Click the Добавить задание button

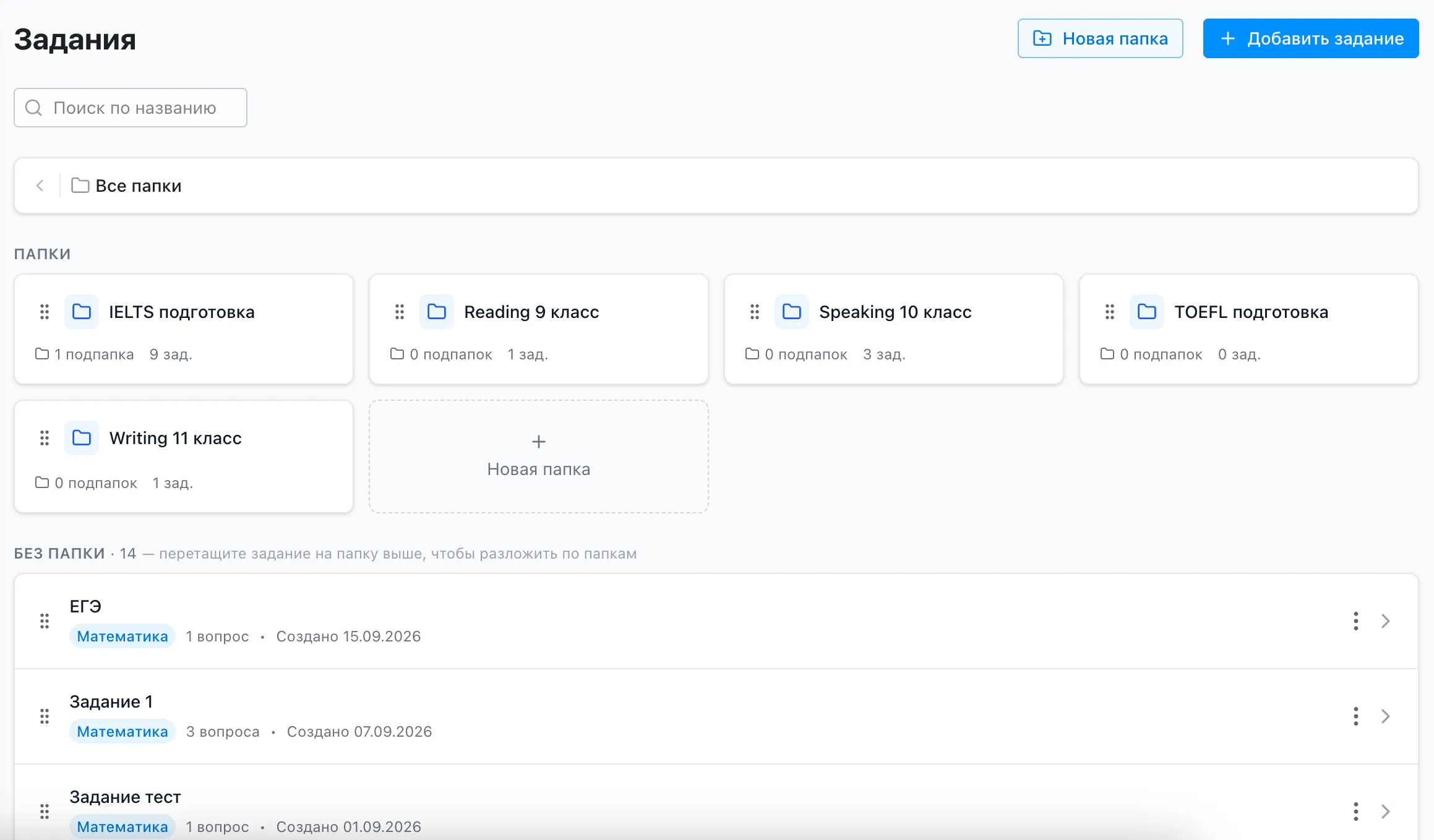point(1311,38)
